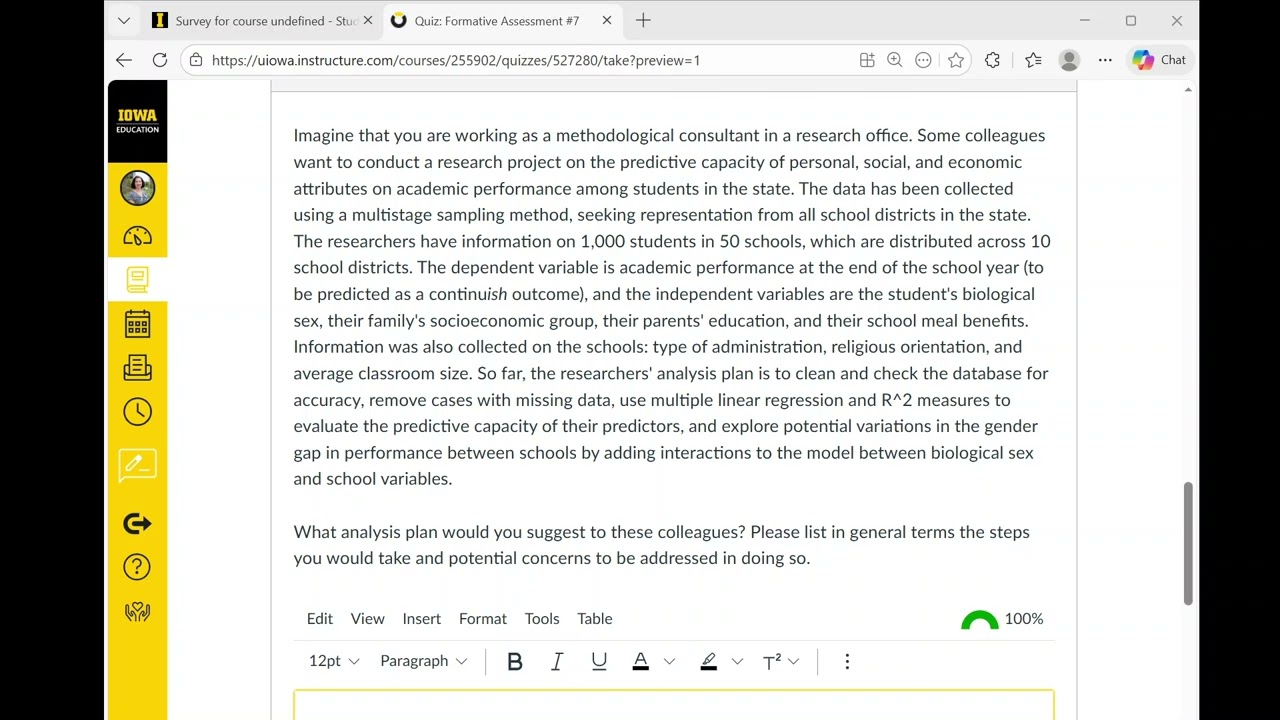Image resolution: width=1280 pixels, height=720 pixels.
Task: Open browser settings and more menu
Action: point(1105,60)
